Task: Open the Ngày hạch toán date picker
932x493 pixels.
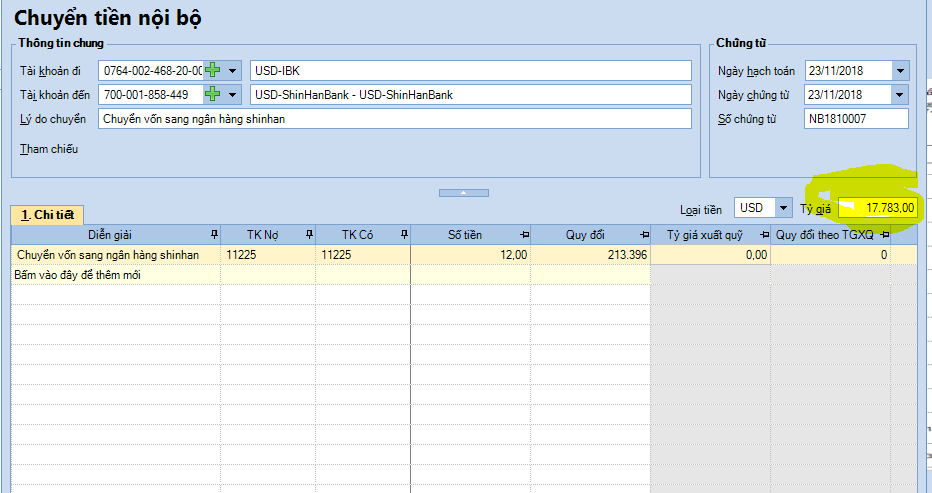Action: (x=900, y=71)
